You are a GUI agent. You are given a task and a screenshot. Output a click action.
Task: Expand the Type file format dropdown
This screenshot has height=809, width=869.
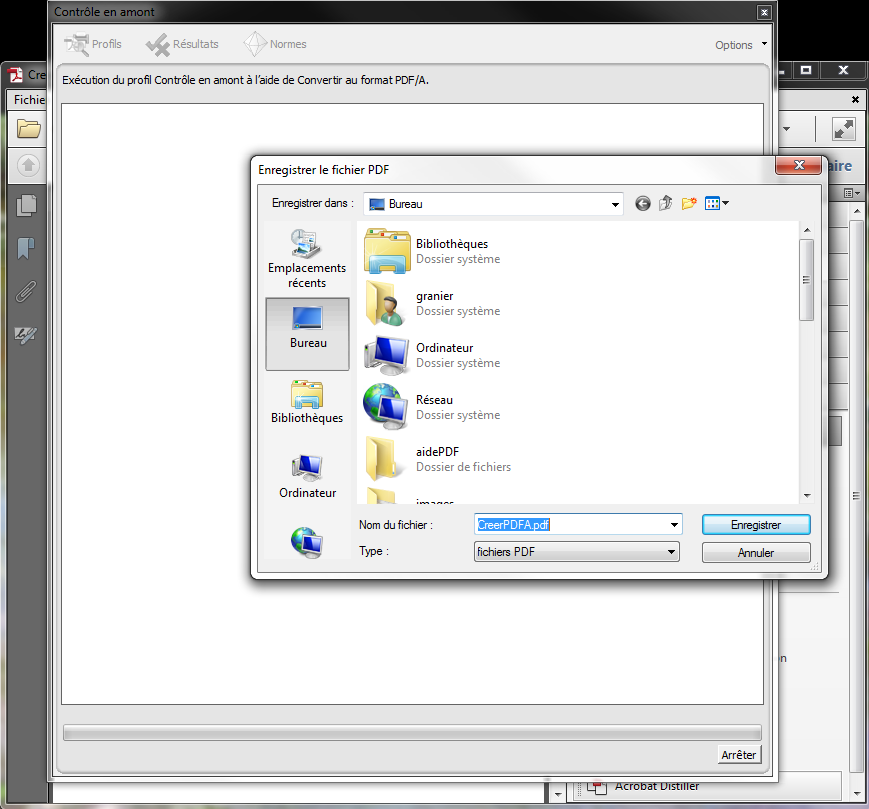click(671, 552)
